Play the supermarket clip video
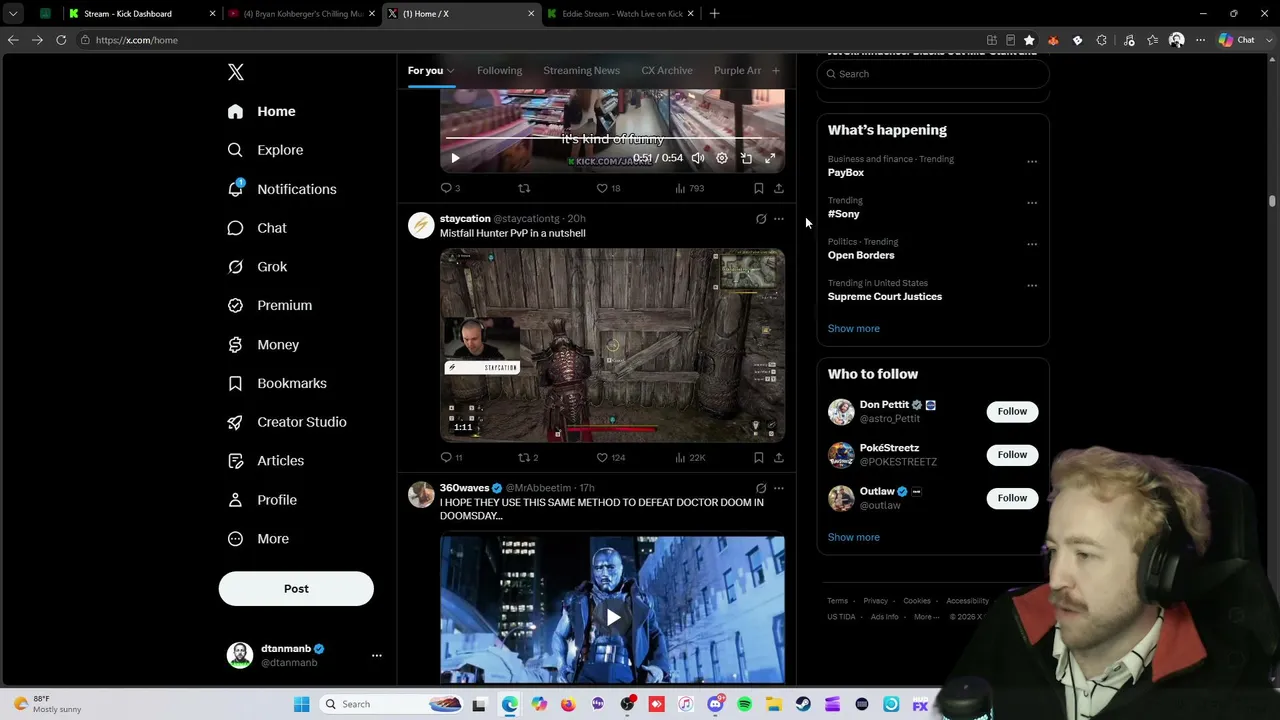 click(455, 158)
